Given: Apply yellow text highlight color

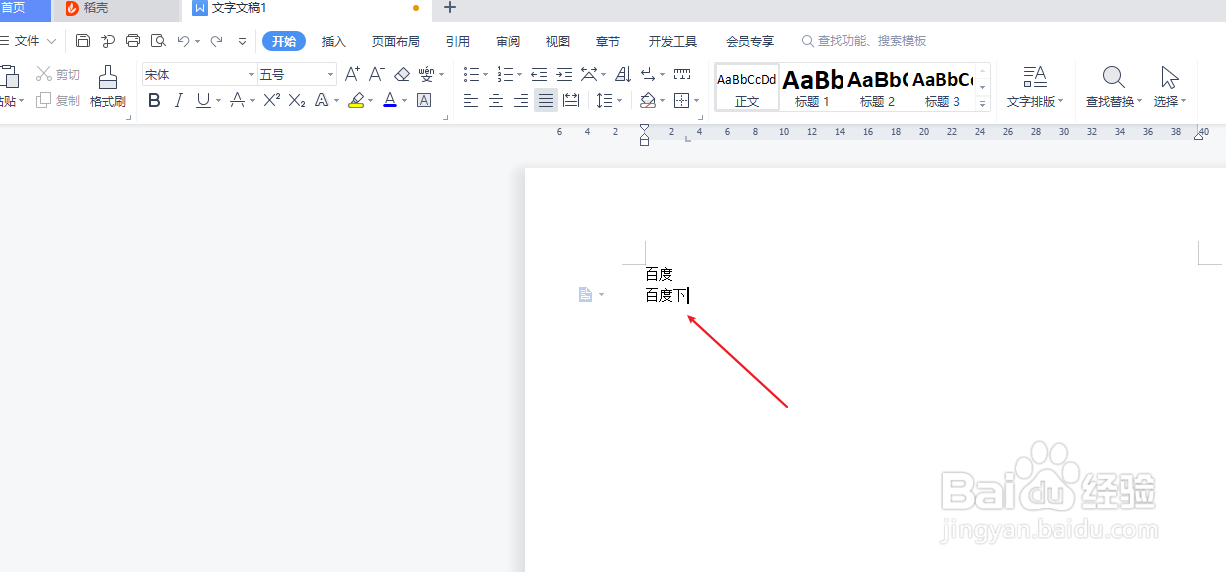Looking at the screenshot, I should [x=356, y=100].
